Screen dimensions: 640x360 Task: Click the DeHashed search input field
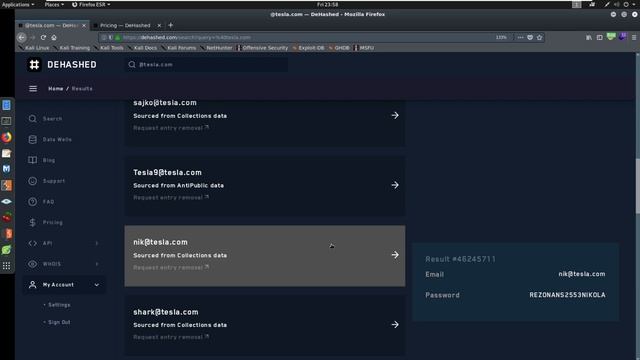[x=206, y=64]
